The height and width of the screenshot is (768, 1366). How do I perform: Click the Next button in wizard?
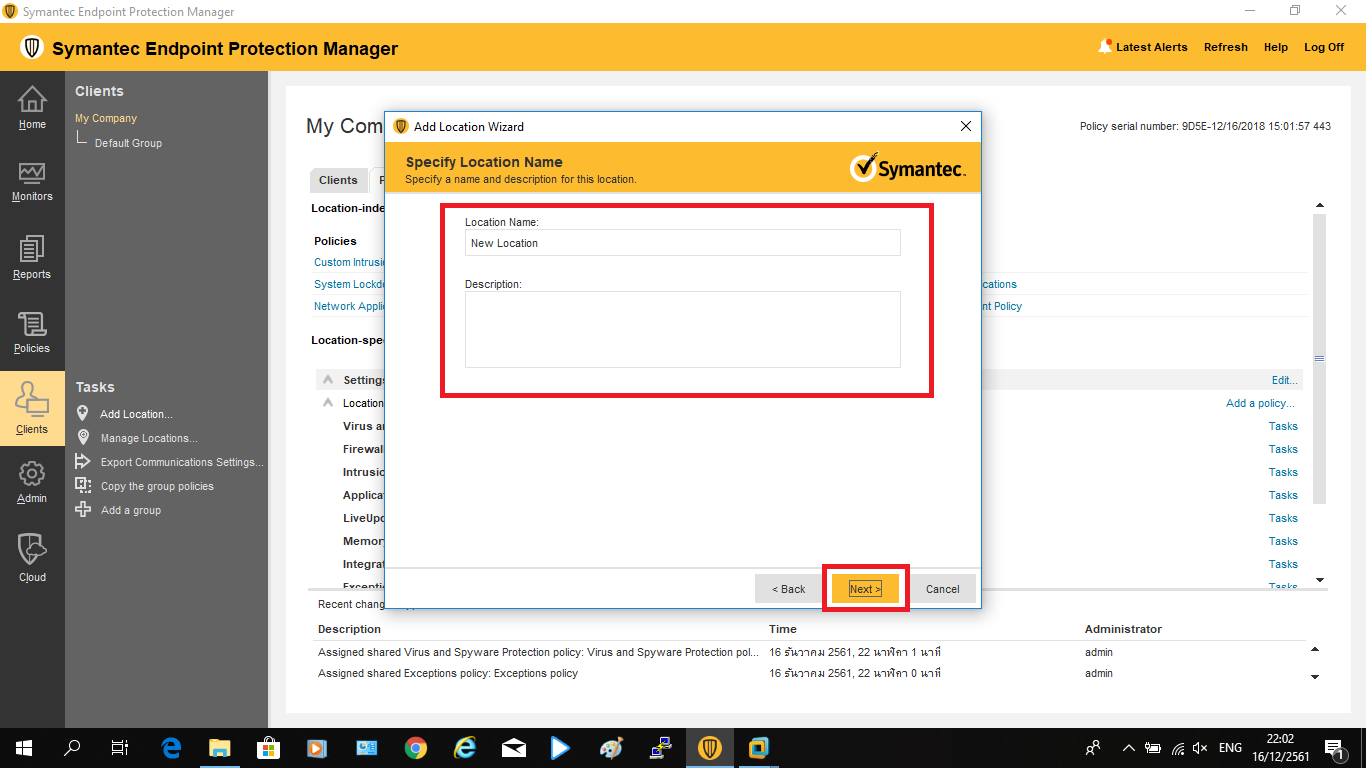click(865, 589)
